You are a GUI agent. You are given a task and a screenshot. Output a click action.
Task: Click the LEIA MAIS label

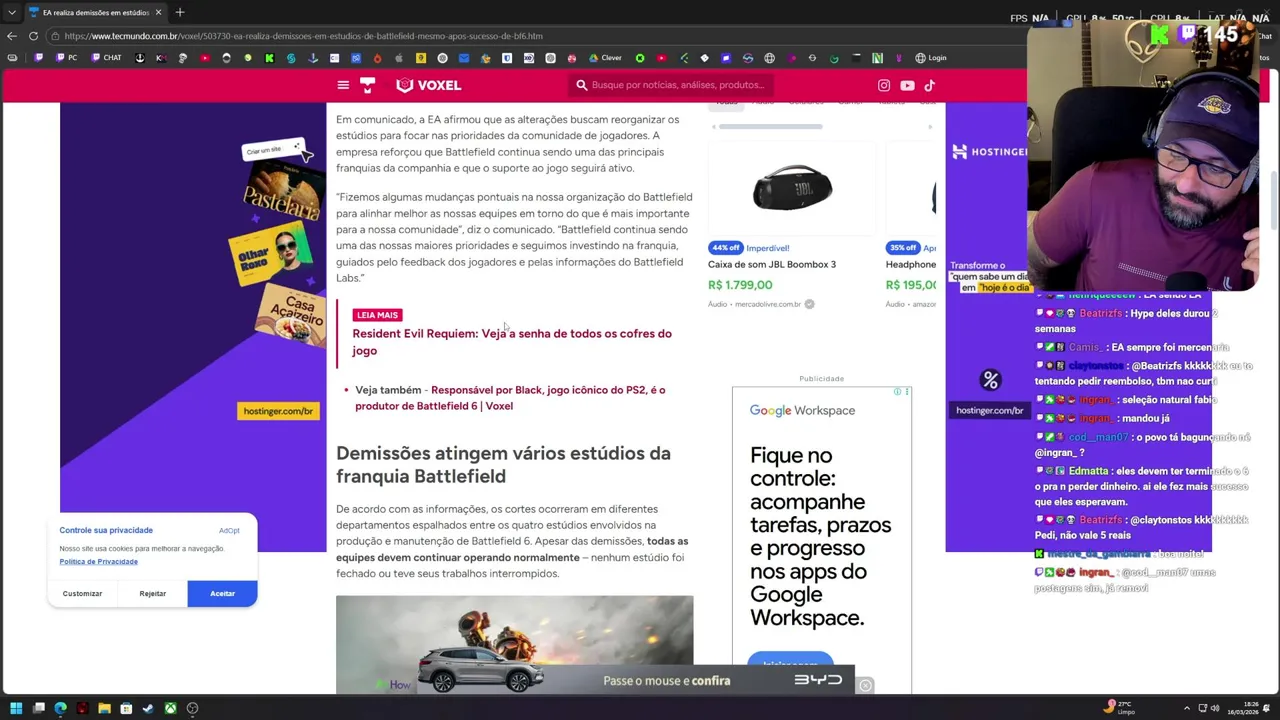(377, 315)
